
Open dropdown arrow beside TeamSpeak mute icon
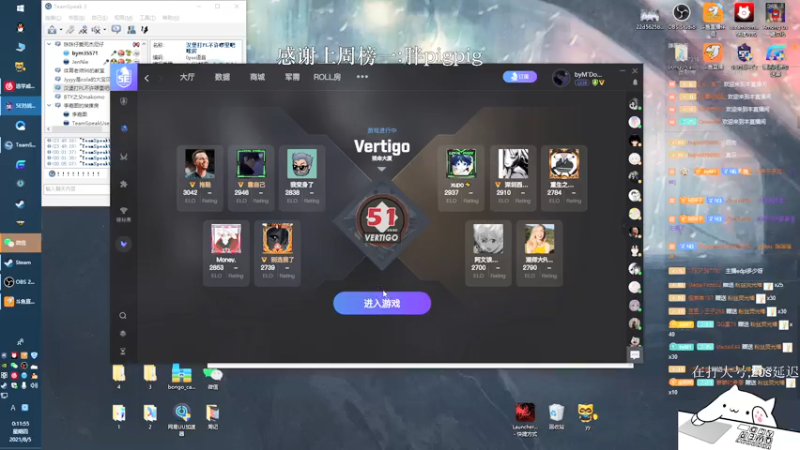[x=104, y=31]
